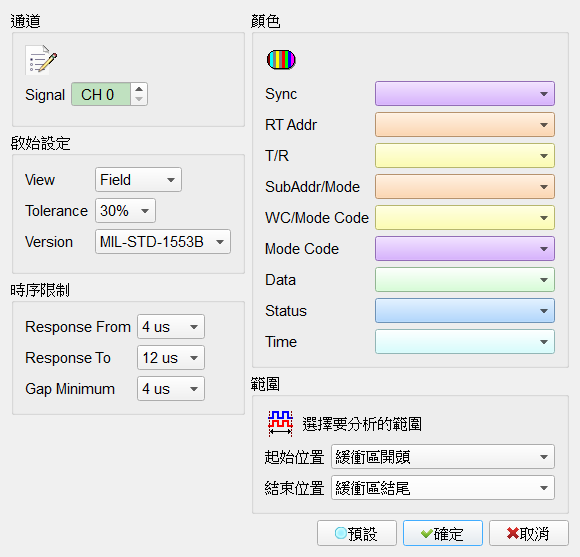Click the Response To label
Screen dimensions: 580x557
(68, 358)
